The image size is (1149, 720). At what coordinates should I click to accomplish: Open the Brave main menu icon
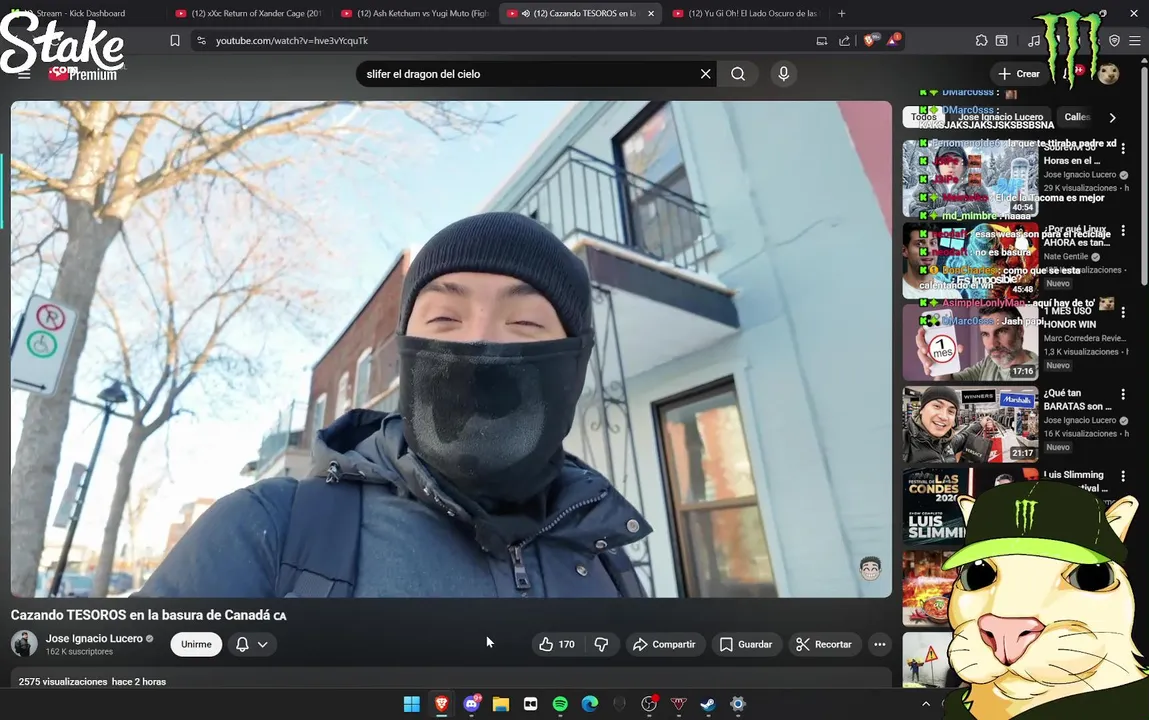[x=1134, y=41]
